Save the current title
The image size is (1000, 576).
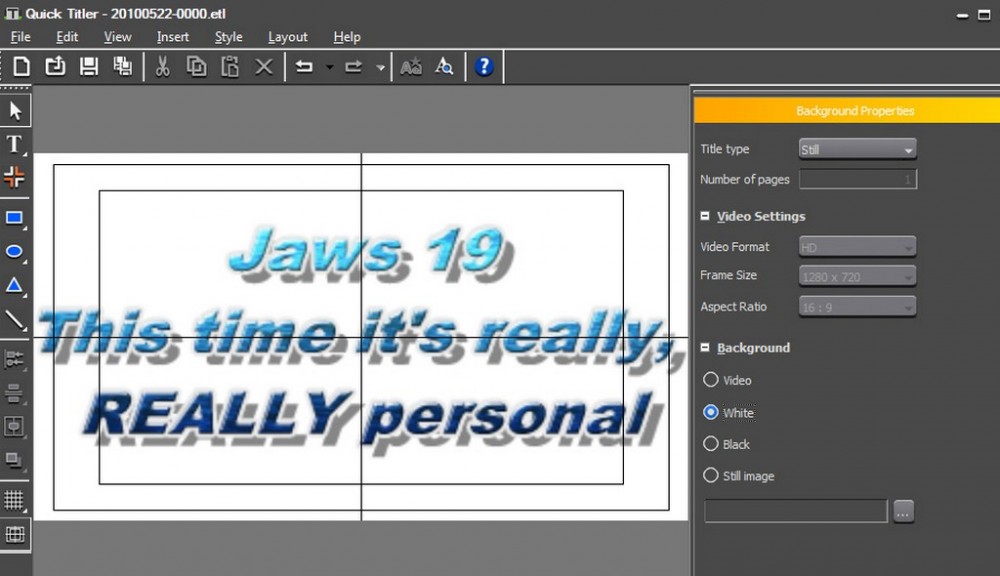coord(89,66)
